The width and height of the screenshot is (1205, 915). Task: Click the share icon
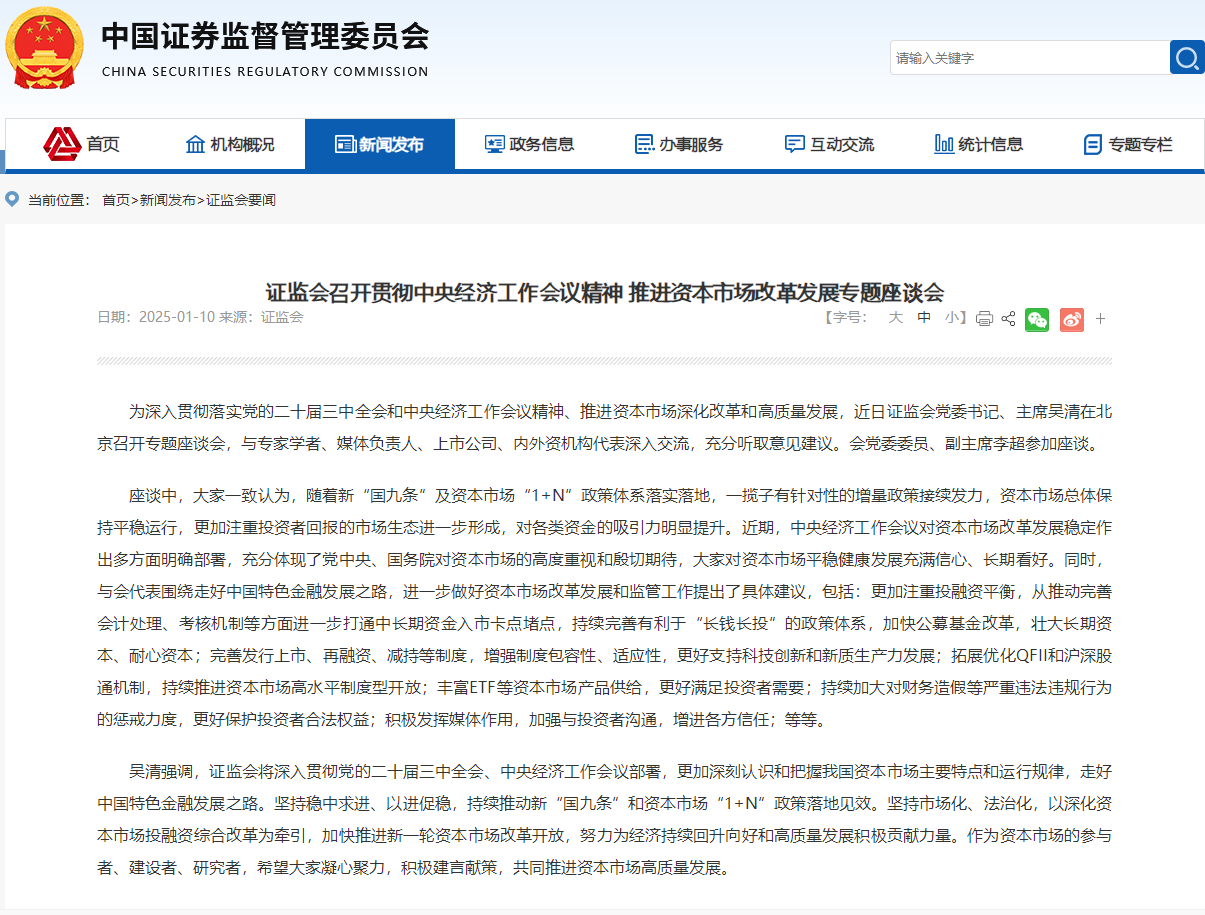pyautogui.click(x=1008, y=319)
